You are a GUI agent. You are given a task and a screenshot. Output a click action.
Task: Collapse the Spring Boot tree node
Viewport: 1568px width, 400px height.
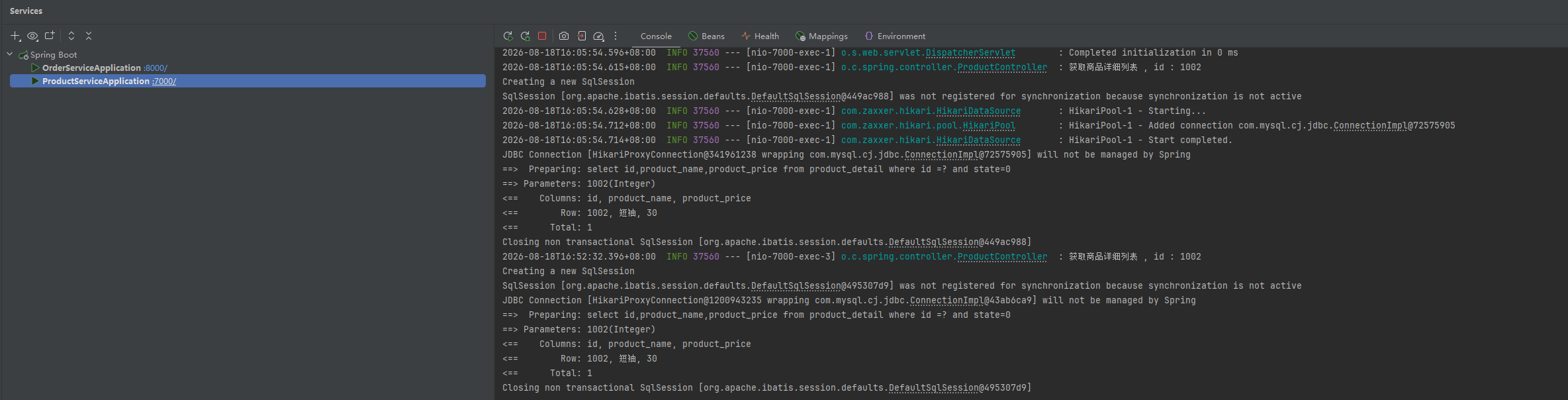10,54
